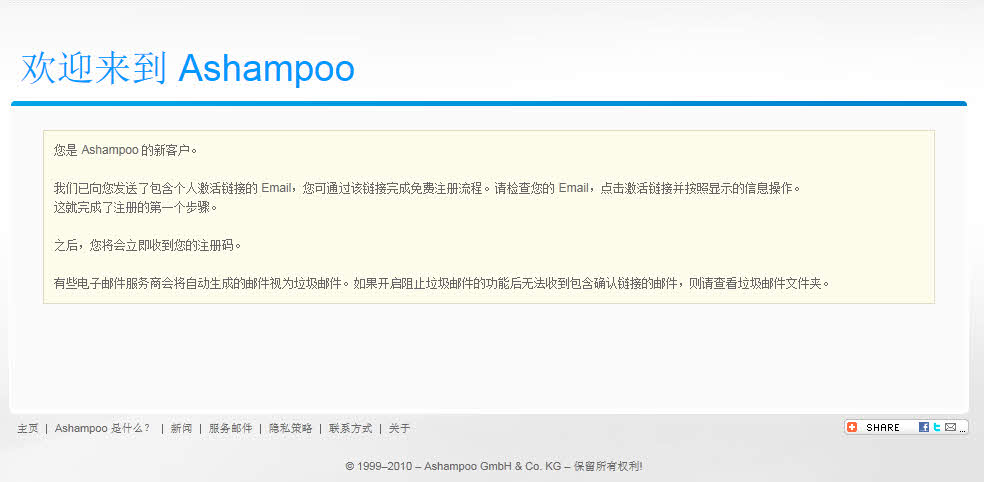Go to the 主页 footer link
The width and height of the screenshot is (984, 482).
pyautogui.click(x=28, y=428)
